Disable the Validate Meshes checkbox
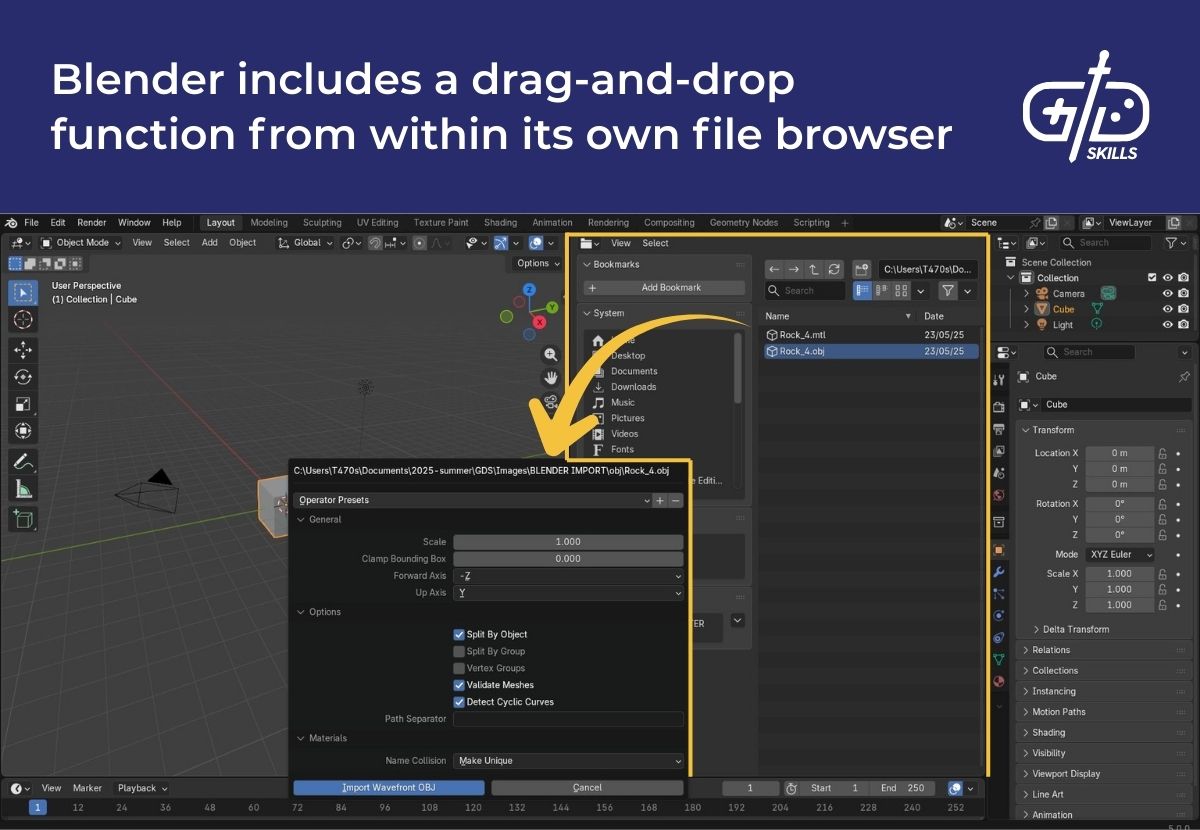 [x=459, y=685]
